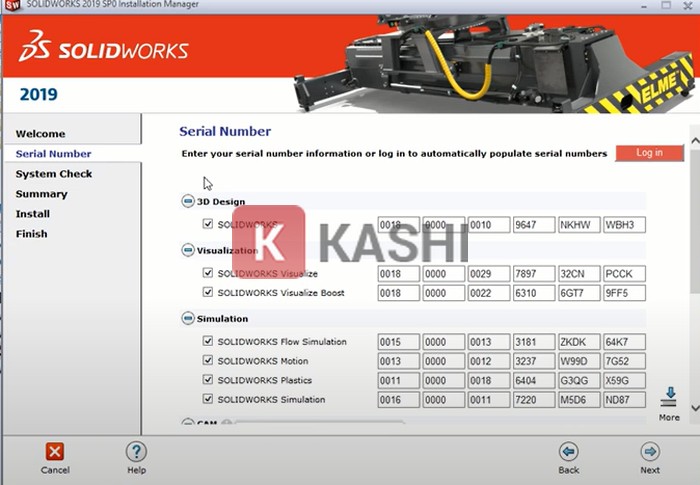Collapse the 3D Design section
The height and width of the screenshot is (485, 700).
(x=187, y=202)
